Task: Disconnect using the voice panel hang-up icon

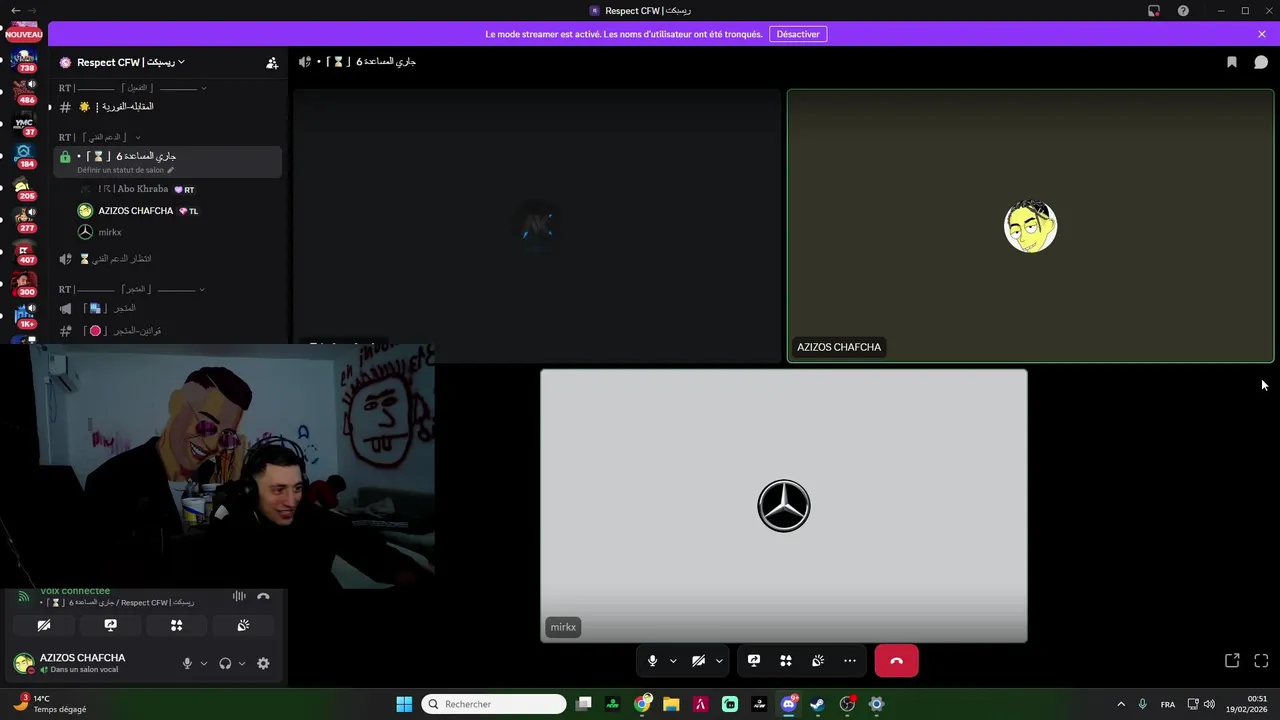Action: tap(263, 596)
